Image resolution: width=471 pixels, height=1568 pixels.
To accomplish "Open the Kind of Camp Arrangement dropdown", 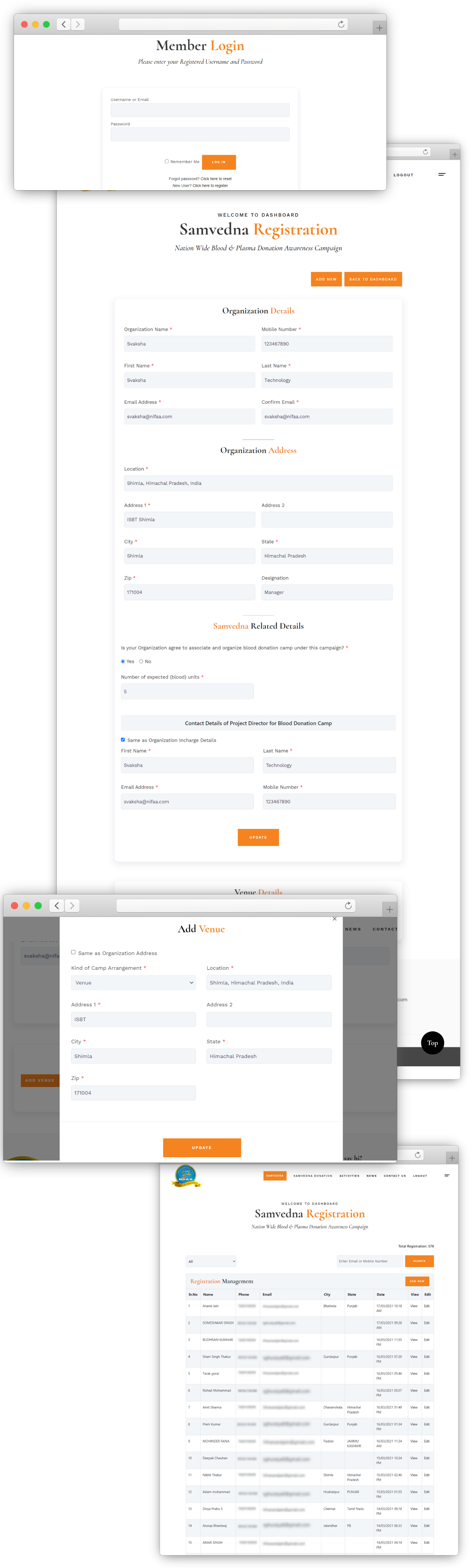I will click(133, 982).
